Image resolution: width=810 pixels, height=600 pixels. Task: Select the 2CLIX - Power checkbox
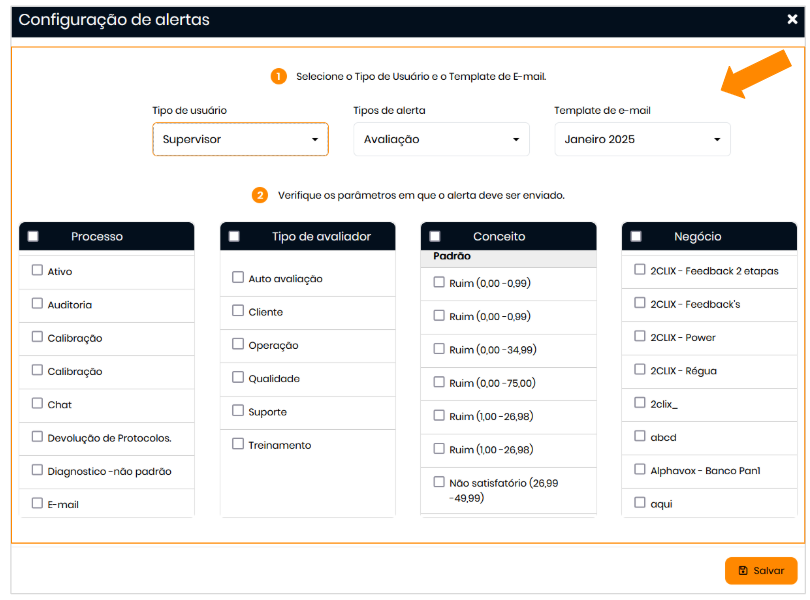click(x=640, y=337)
